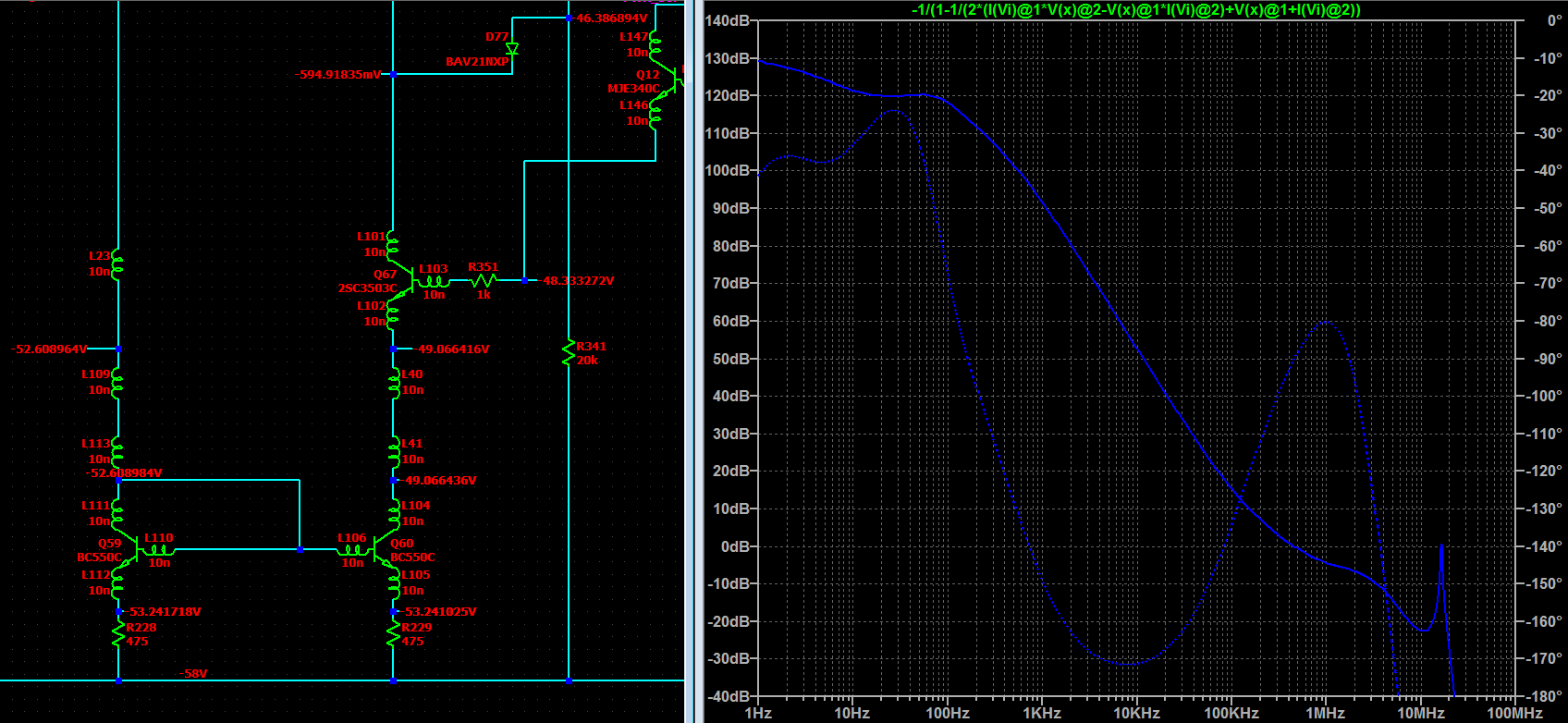Click the BAV21NXP diode model text

[x=477, y=62]
